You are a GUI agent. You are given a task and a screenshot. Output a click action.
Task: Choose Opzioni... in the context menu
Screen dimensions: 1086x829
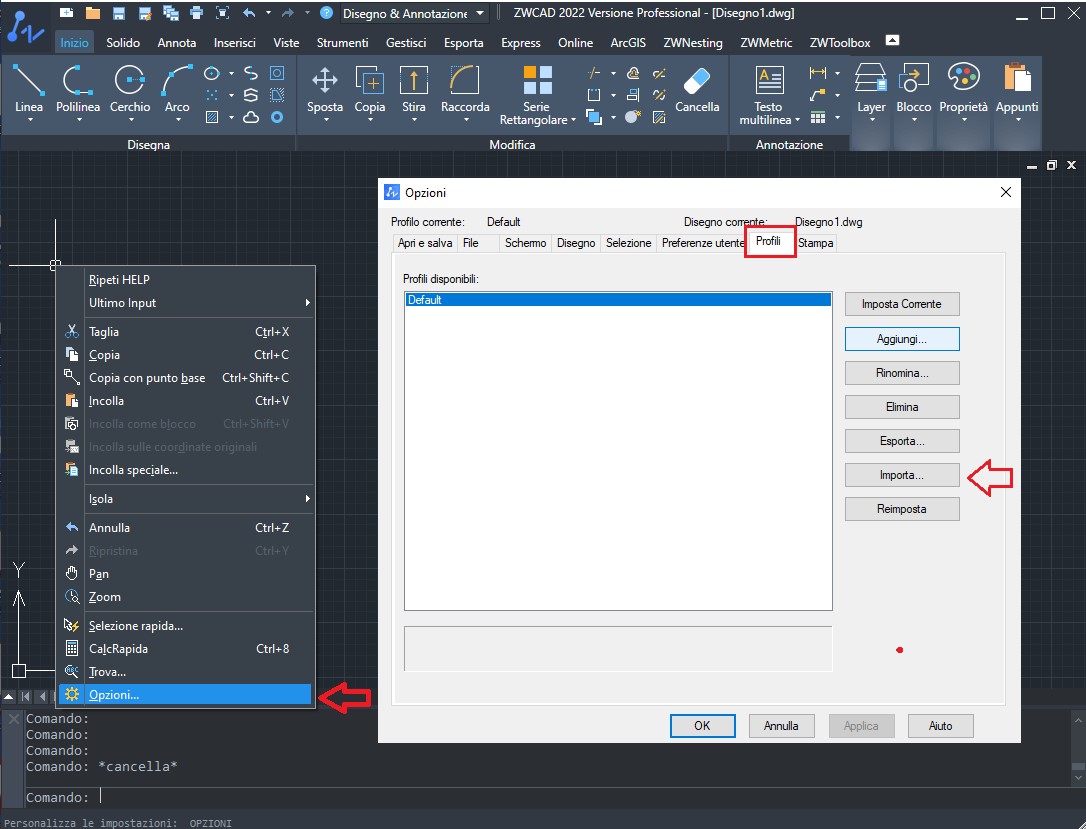tap(185, 695)
